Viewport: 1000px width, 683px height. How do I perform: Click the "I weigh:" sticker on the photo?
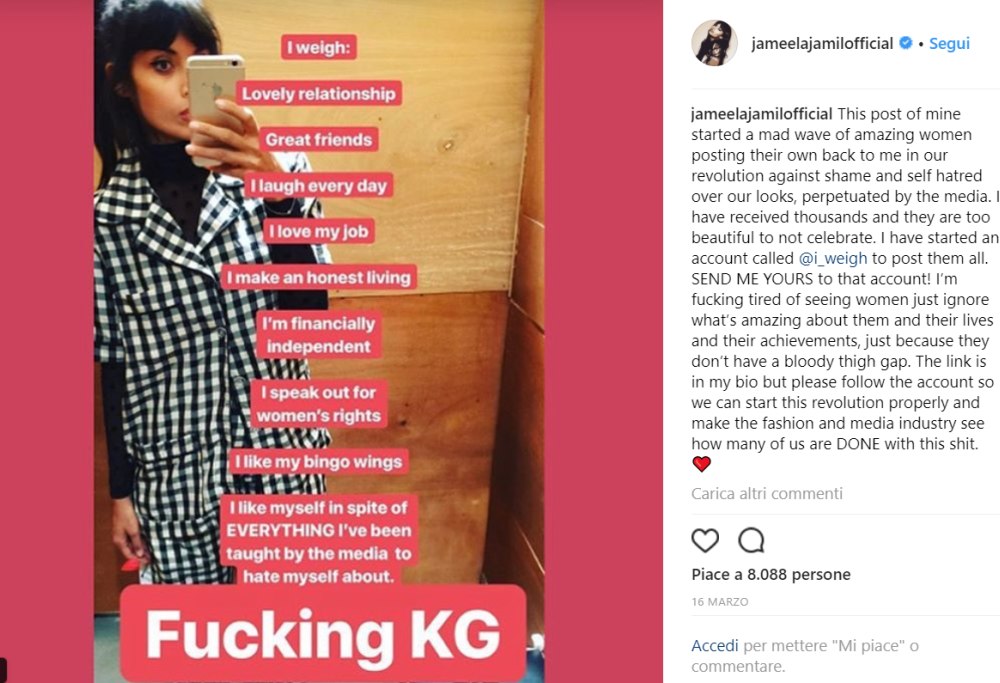coord(319,47)
